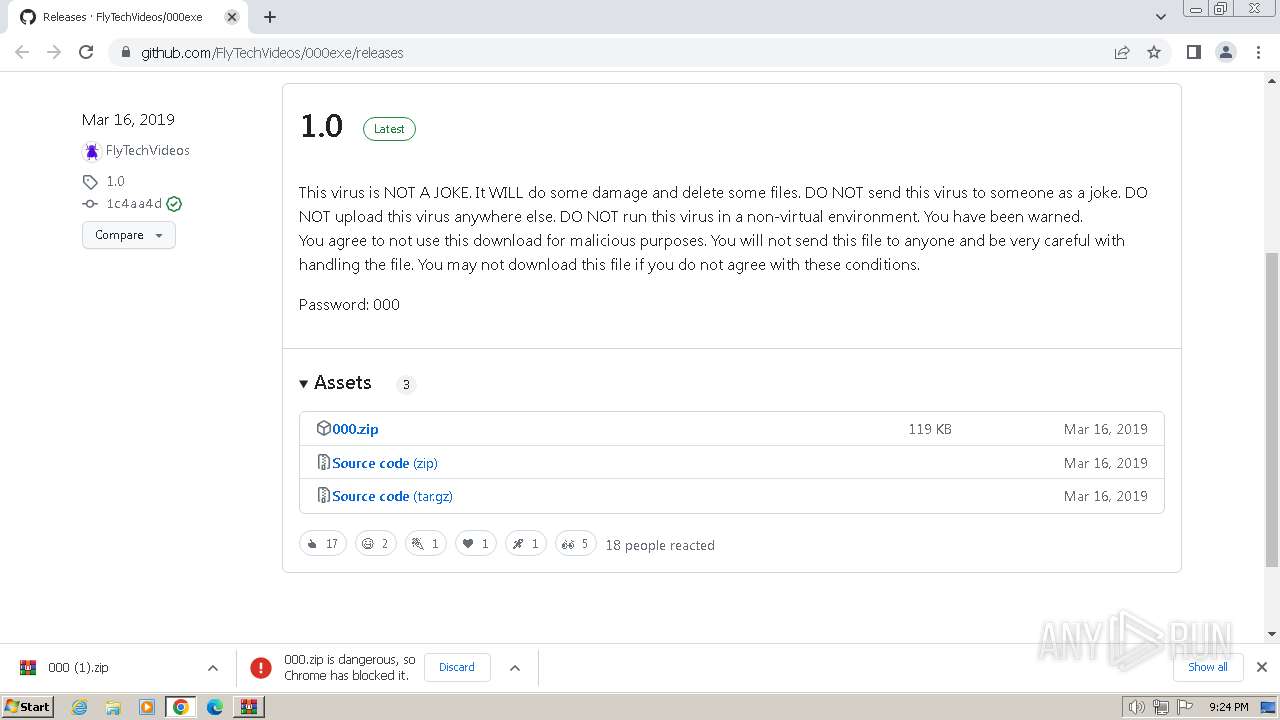Click 'Mar 16, 2019' sidebar date
Viewport: 1280px width, 720px height.
[128, 119]
